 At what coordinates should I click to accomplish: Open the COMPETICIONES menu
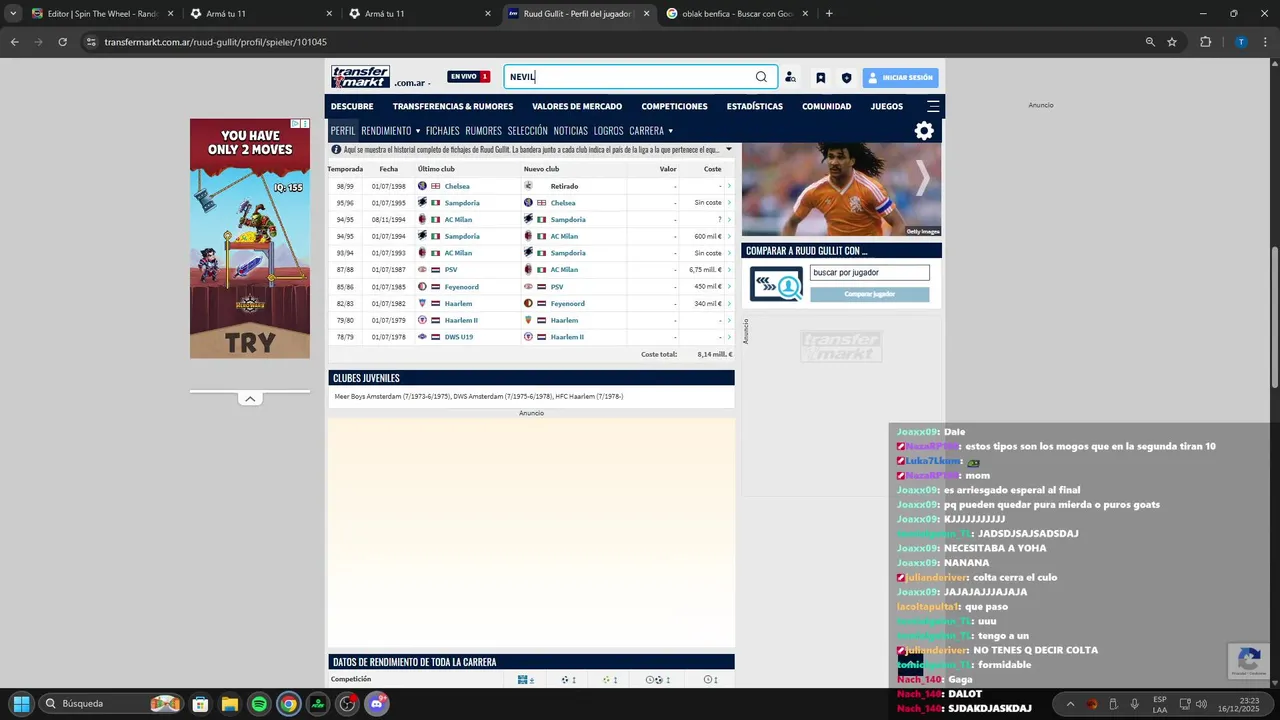(x=674, y=106)
